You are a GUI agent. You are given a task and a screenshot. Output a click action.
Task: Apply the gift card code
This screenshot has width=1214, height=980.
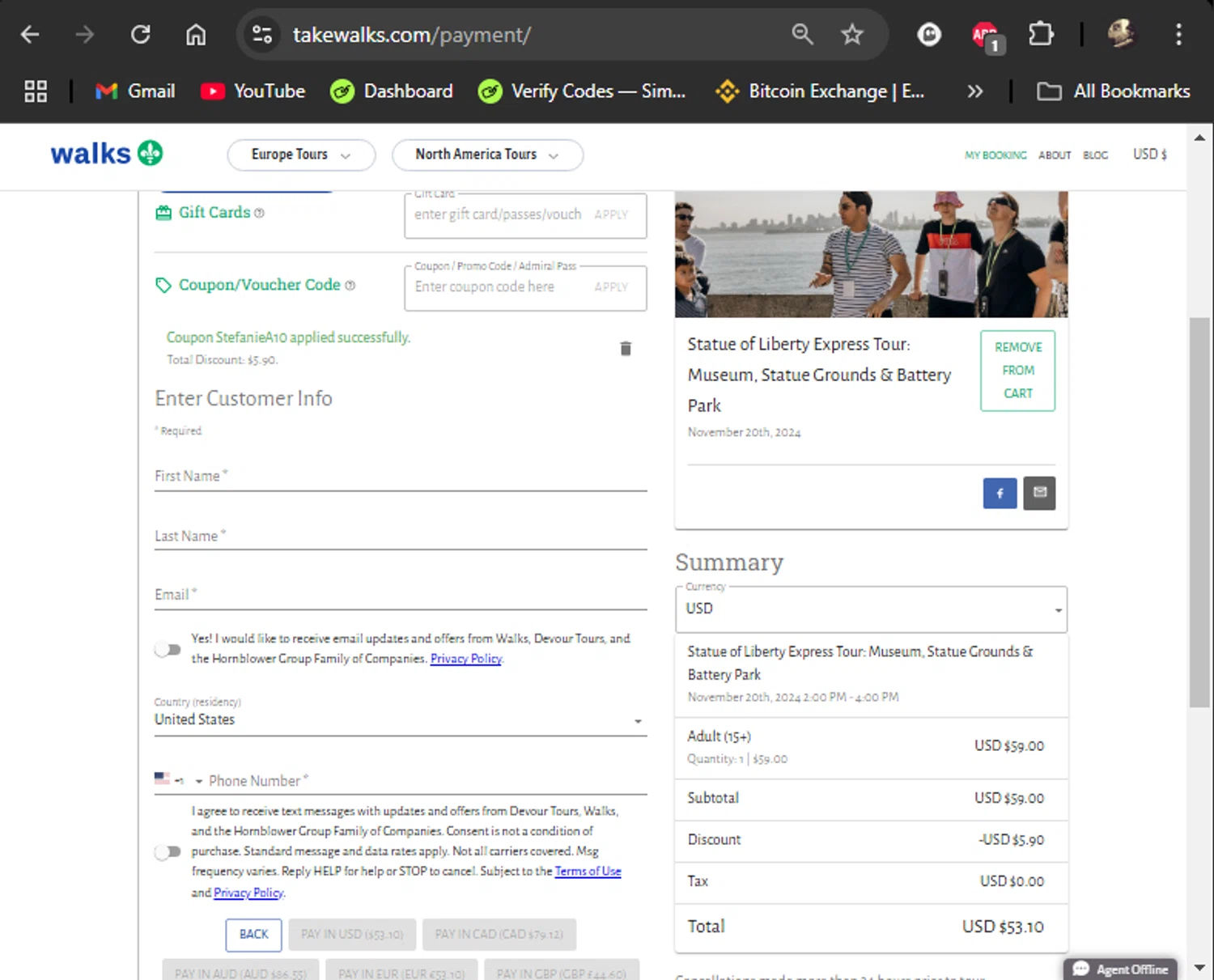click(611, 214)
